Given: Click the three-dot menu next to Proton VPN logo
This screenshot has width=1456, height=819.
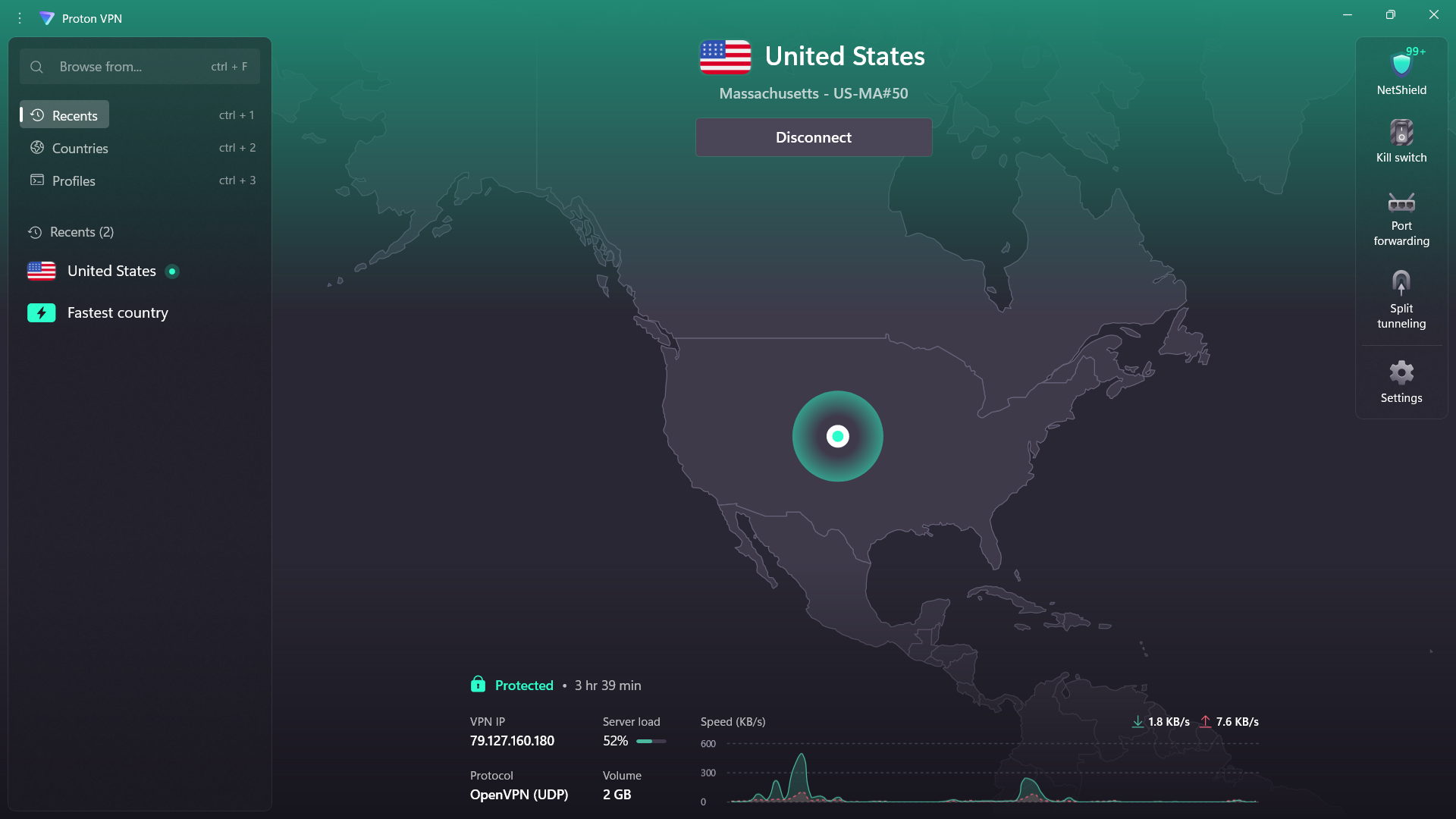Looking at the screenshot, I should click(x=20, y=18).
